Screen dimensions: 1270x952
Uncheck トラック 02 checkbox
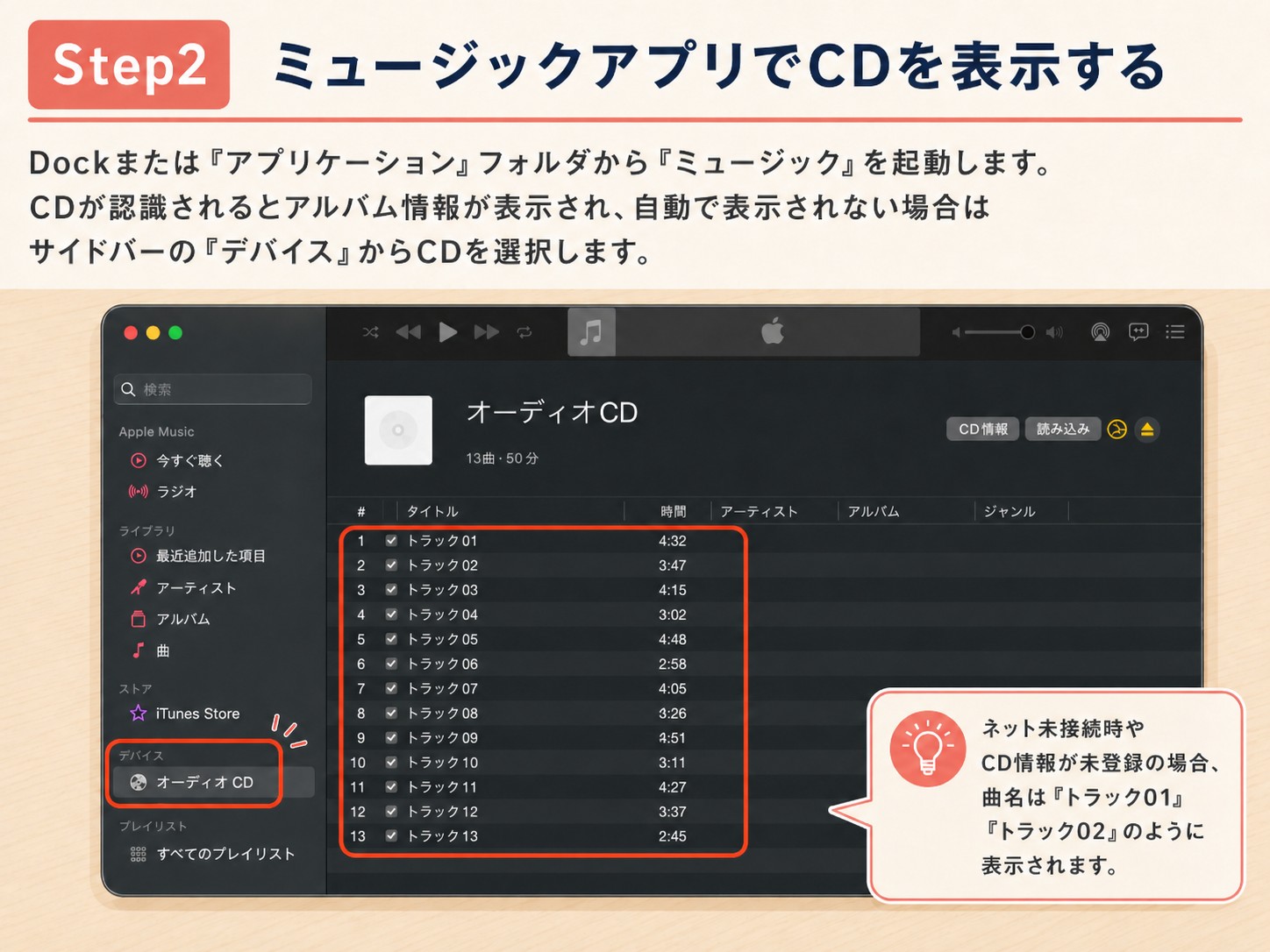(391, 565)
